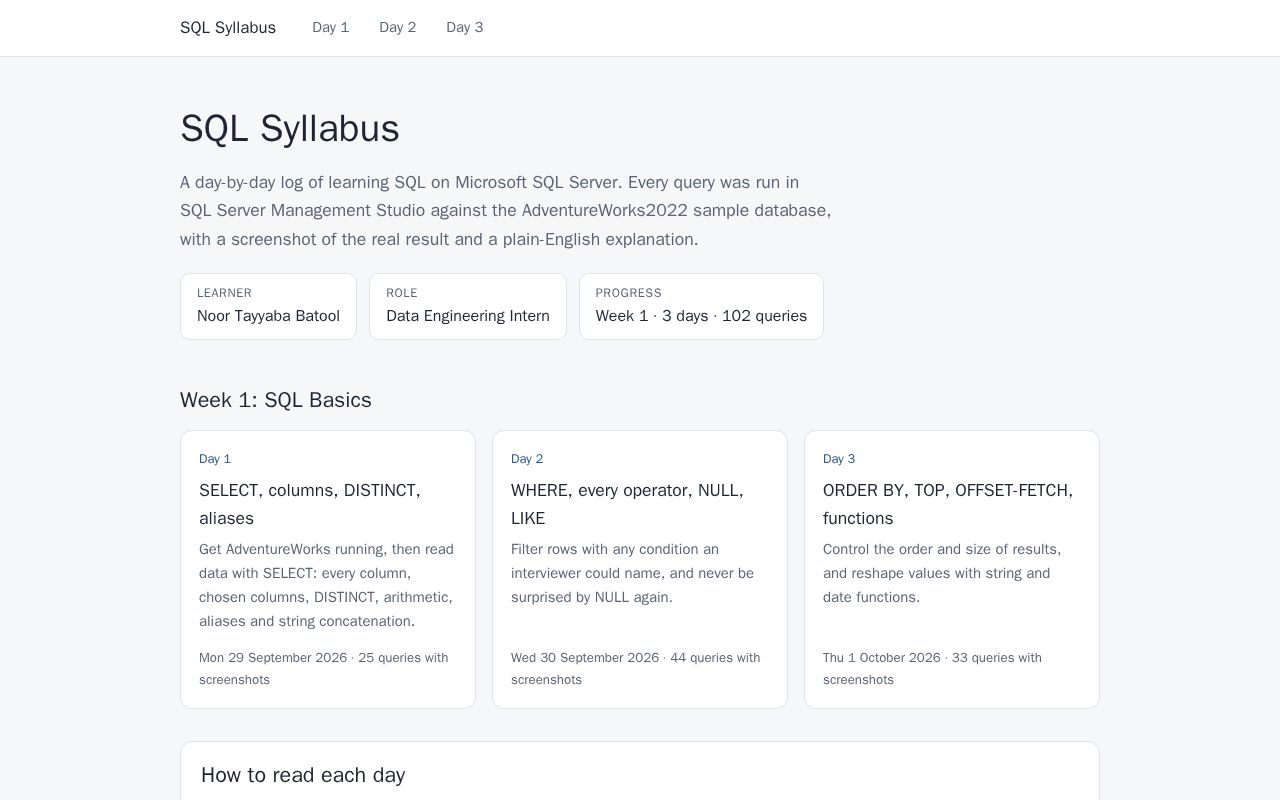Image resolution: width=1280 pixels, height=800 pixels.
Task: Click the Day 3 label inside the third card
Action: click(x=839, y=459)
